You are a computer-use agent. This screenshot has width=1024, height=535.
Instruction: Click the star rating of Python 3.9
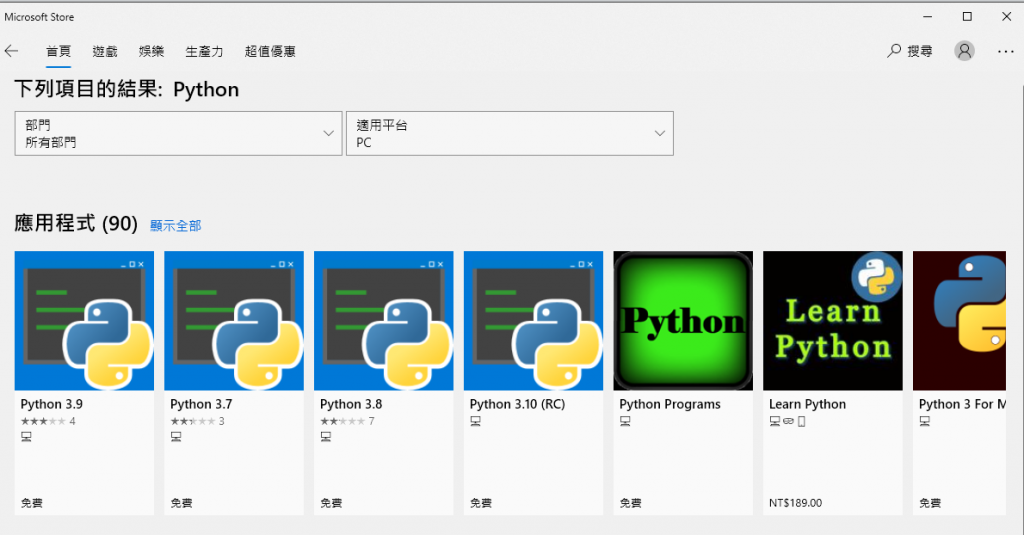point(43,421)
